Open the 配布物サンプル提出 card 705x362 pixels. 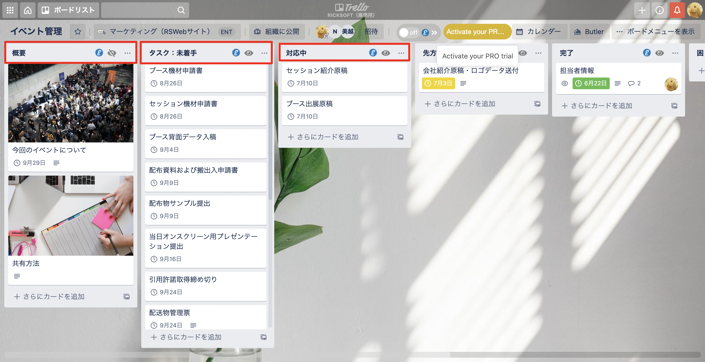(x=205, y=210)
